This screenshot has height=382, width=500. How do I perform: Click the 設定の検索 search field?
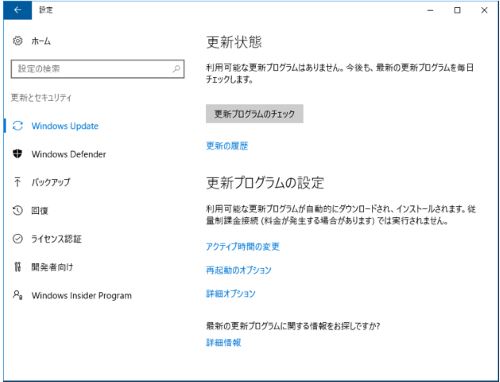pos(97,69)
